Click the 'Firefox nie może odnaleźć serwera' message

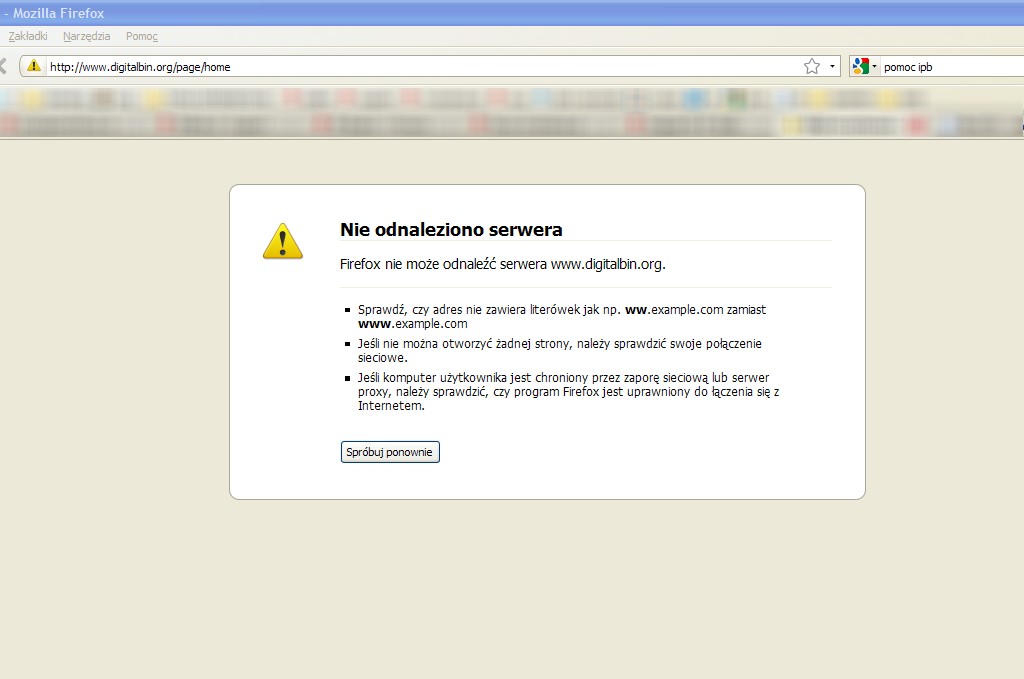[502, 265]
